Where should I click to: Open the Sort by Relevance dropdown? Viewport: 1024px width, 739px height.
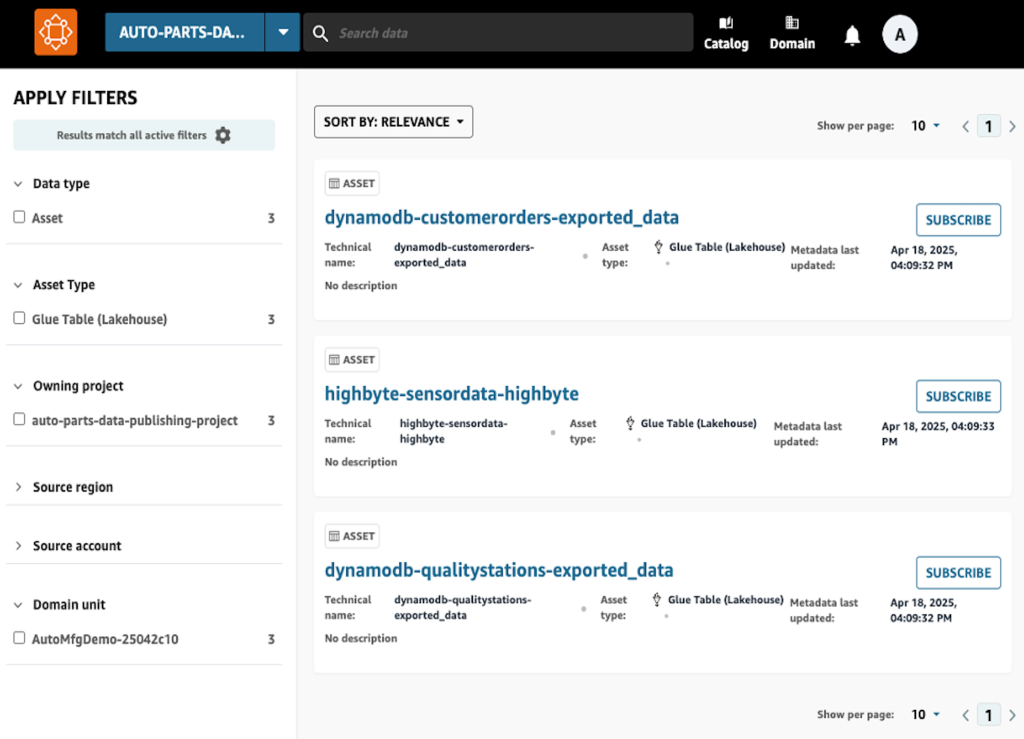point(393,122)
